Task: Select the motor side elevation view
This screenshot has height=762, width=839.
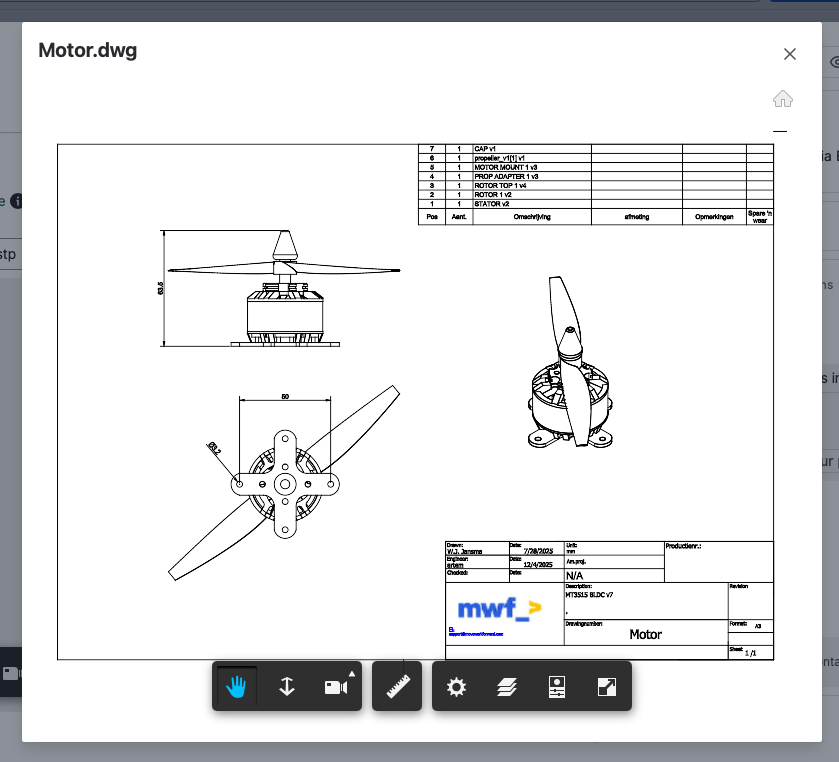Action: tap(282, 290)
